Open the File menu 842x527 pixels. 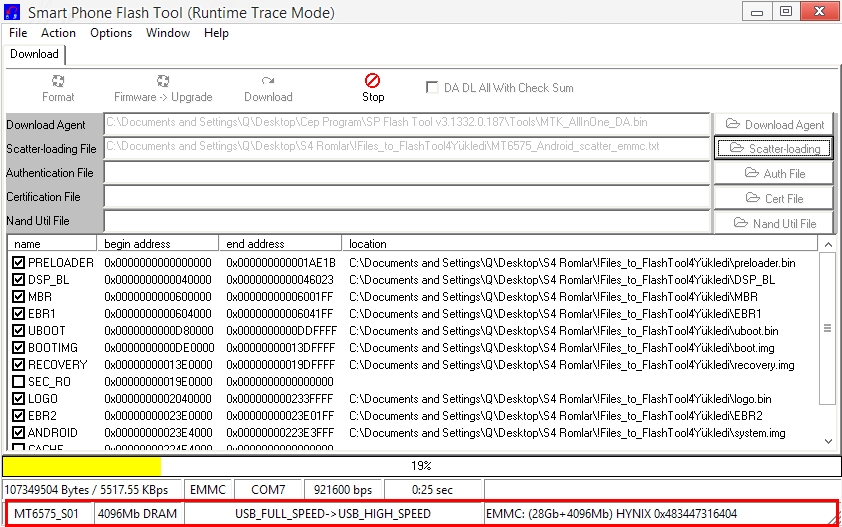pyautogui.click(x=17, y=33)
